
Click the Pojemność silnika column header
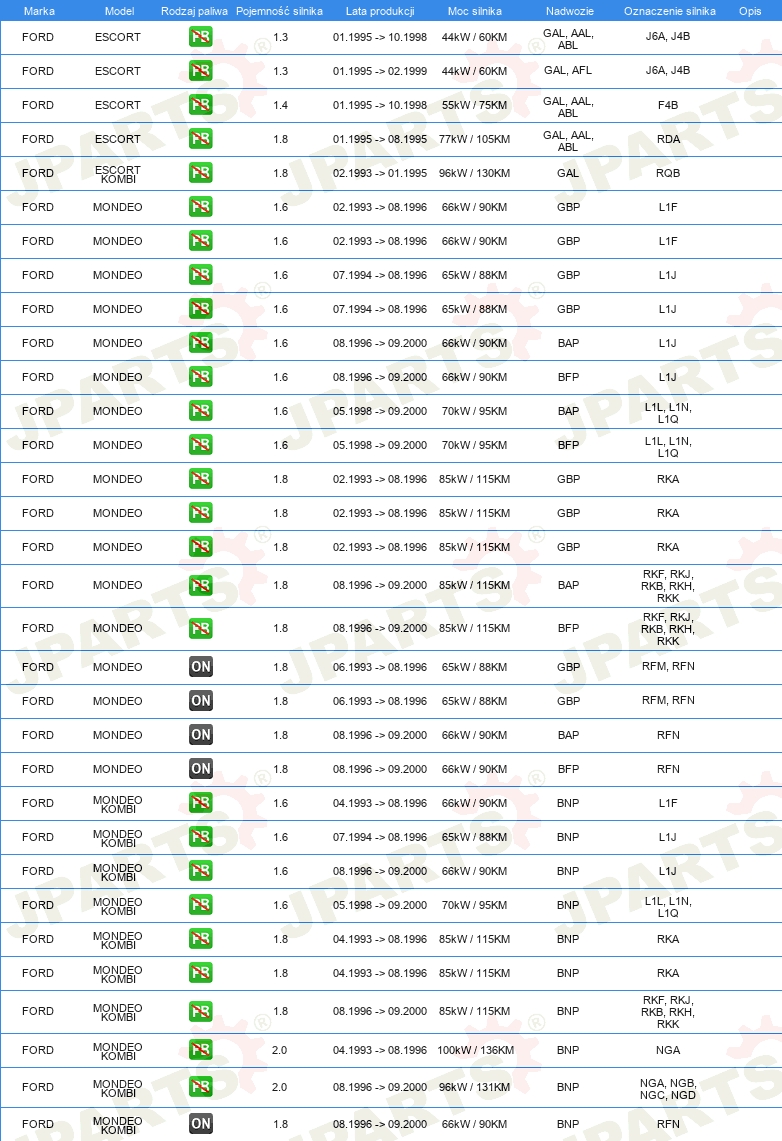tap(279, 11)
